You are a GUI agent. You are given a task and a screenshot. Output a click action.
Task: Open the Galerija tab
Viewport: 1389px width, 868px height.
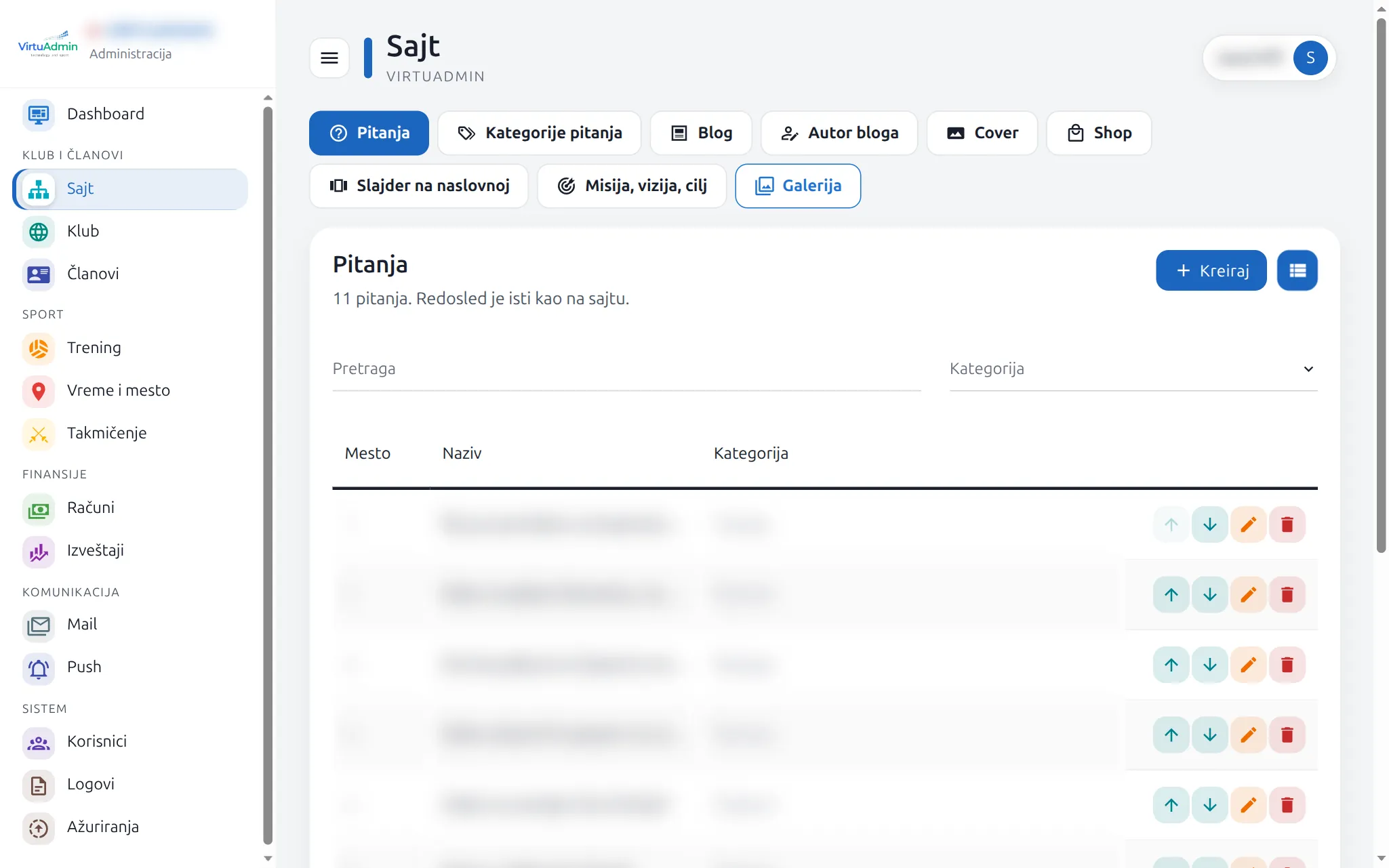pos(798,186)
